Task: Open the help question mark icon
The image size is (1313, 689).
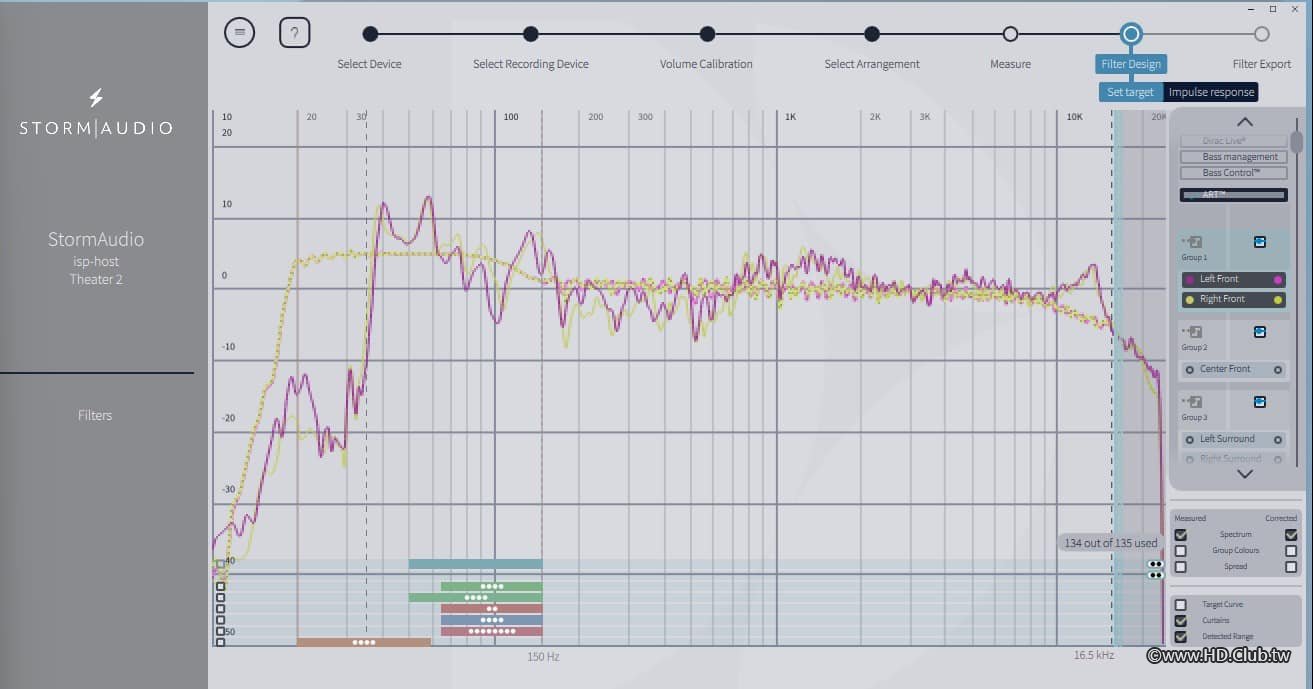Action: [x=294, y=33]
